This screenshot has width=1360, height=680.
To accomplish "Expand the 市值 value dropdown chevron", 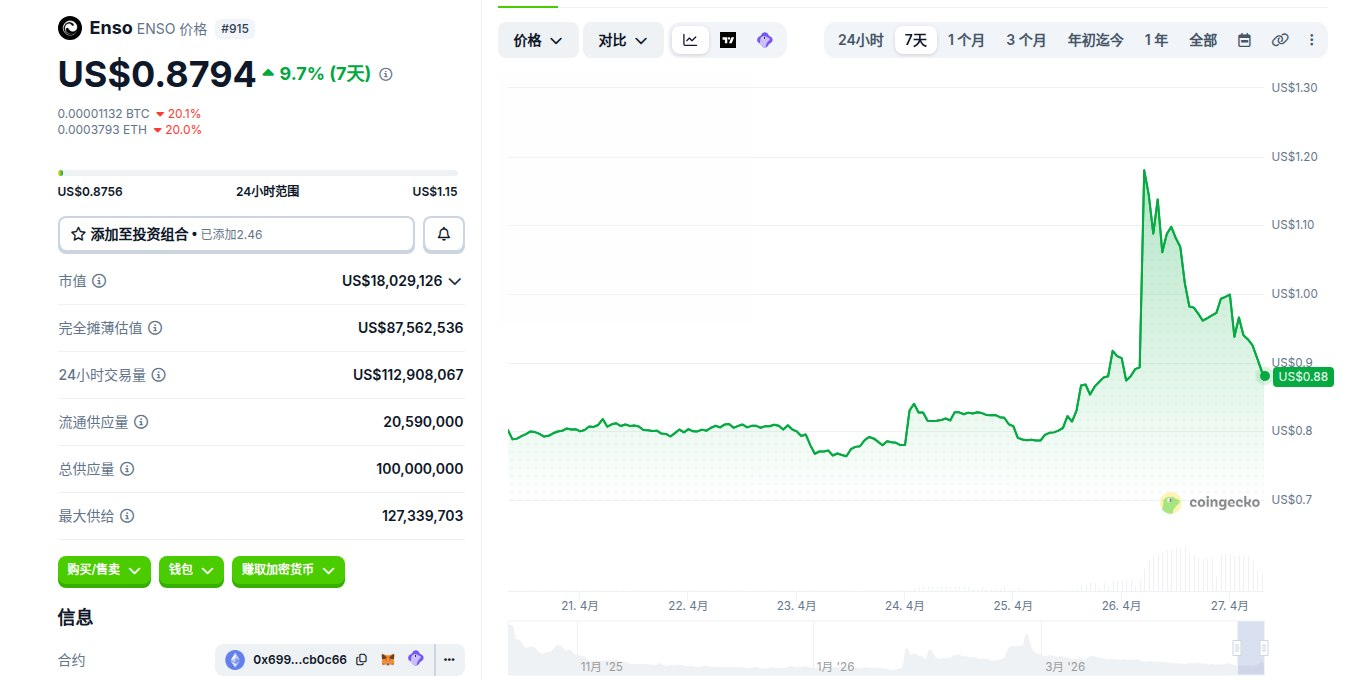I will pyautogui.click(x=455, y=281).
